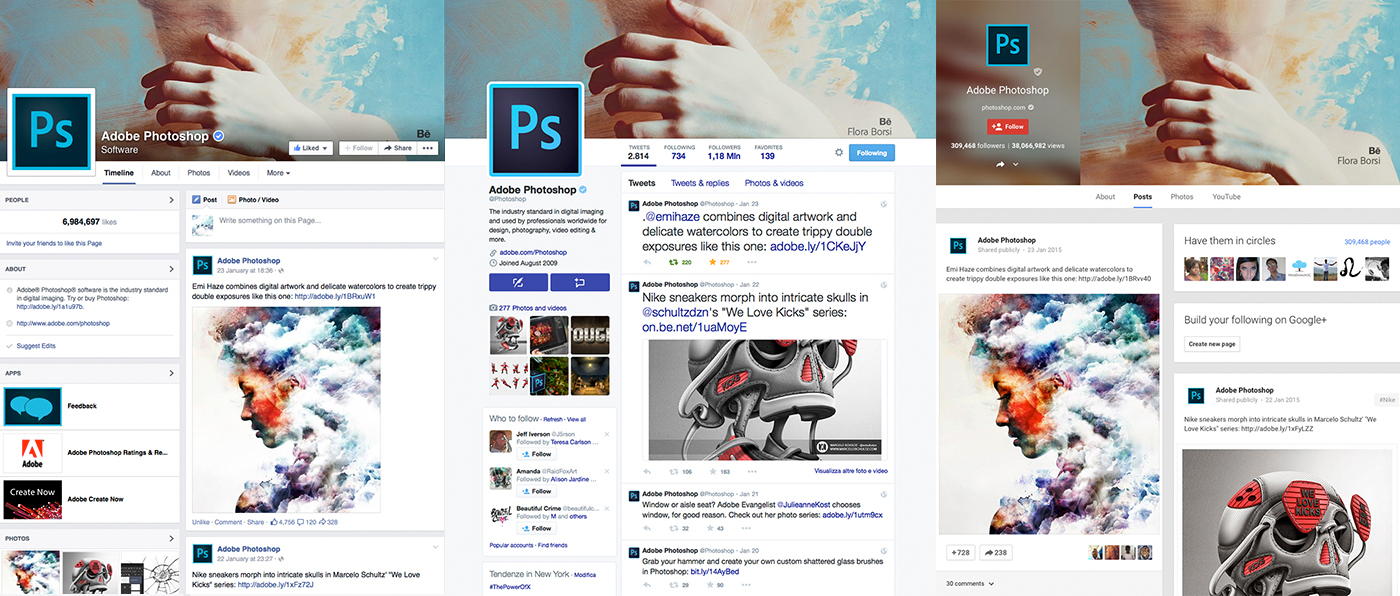Retweet the emihaze tweet showing 220
This screenshot has width=1400, height=596.
(673, 262)
